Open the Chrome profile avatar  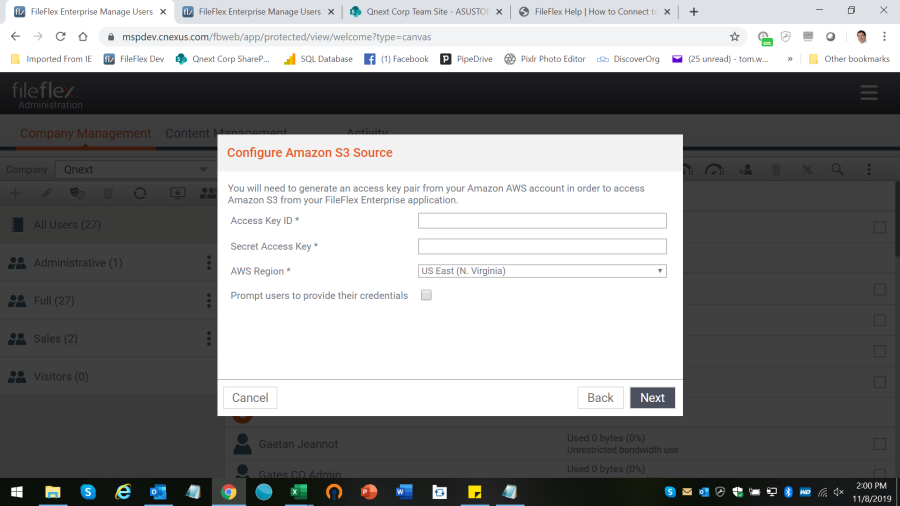click(861, 37)
